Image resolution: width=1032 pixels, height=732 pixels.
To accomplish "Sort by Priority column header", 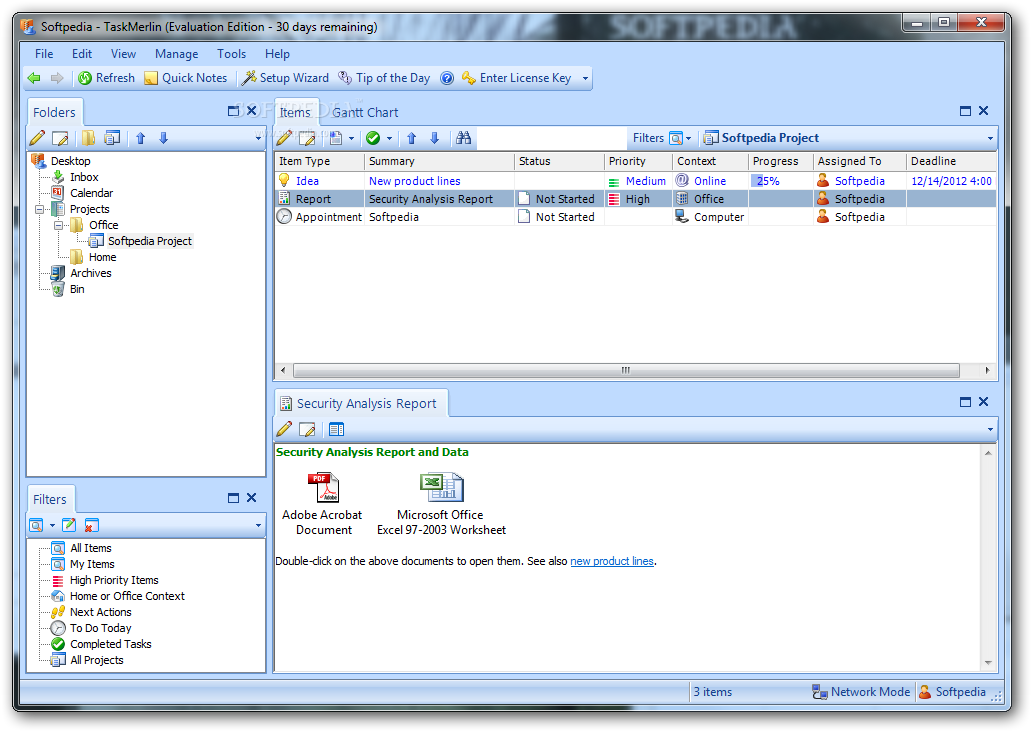I will coord(638,161).
